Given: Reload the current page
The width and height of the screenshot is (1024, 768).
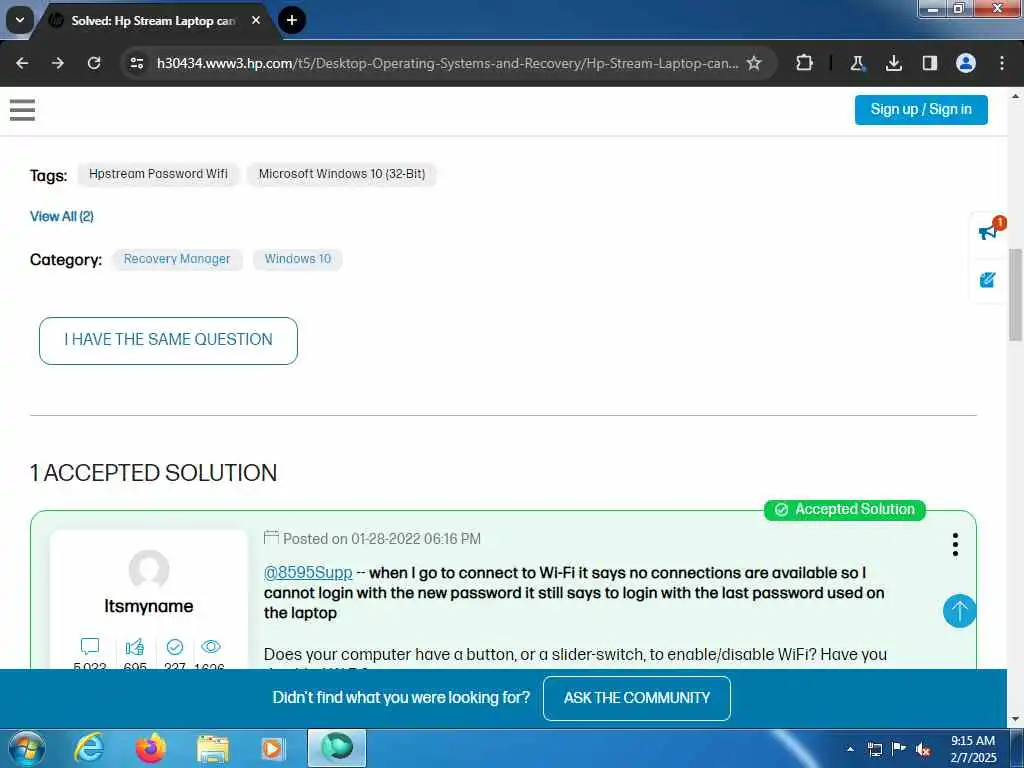Looking at the screenshot, I should 94,63.
